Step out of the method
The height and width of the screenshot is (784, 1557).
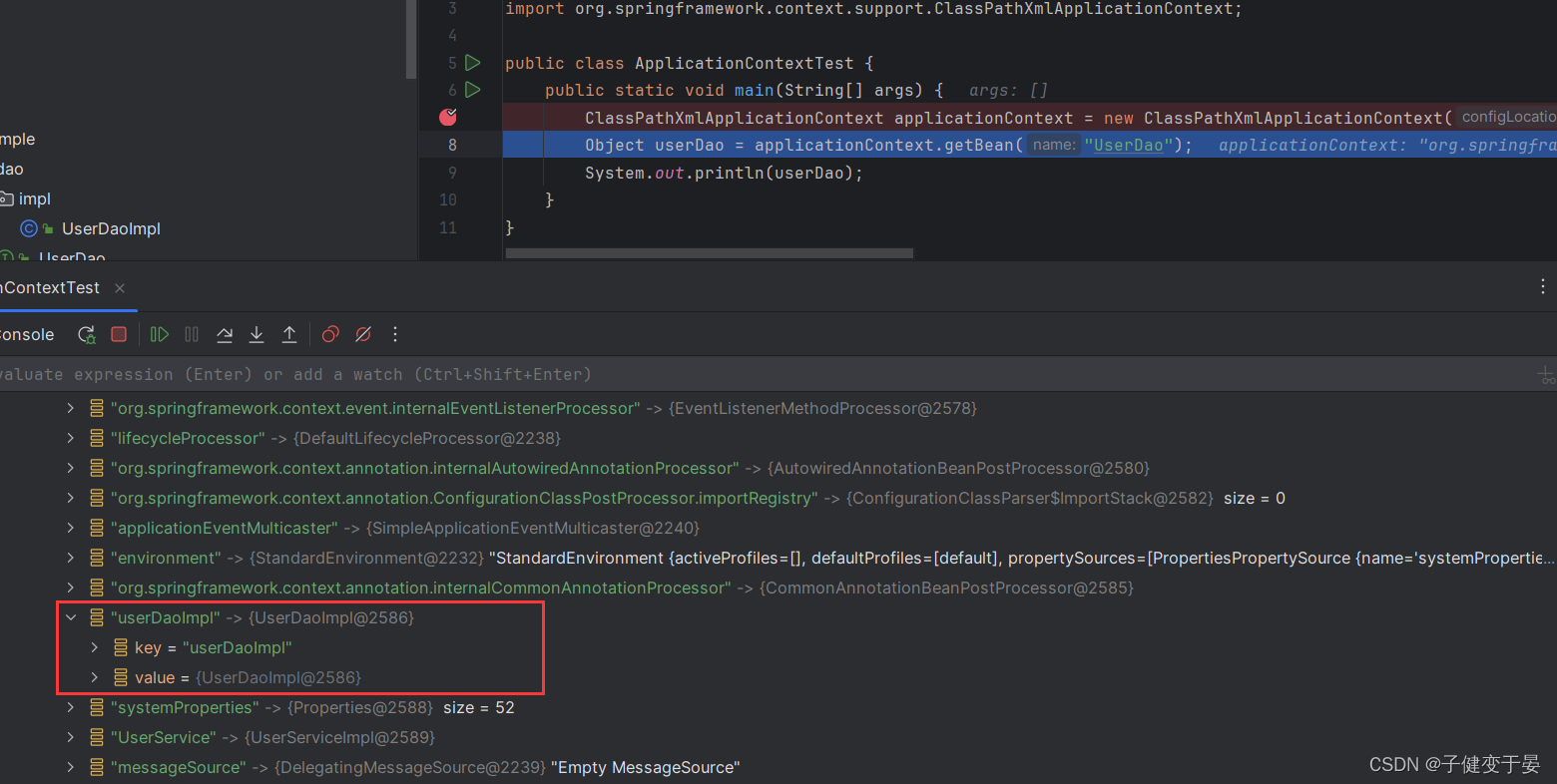(289, 334)
